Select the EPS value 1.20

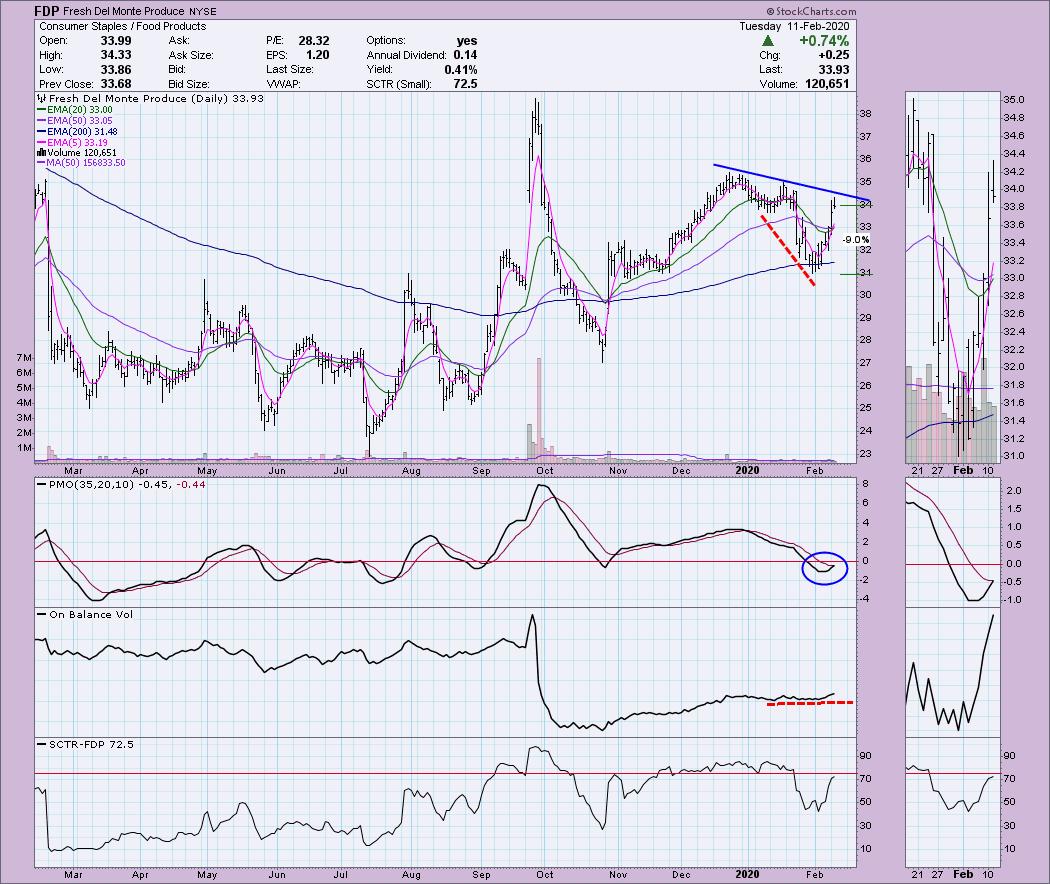coord(317,55)
